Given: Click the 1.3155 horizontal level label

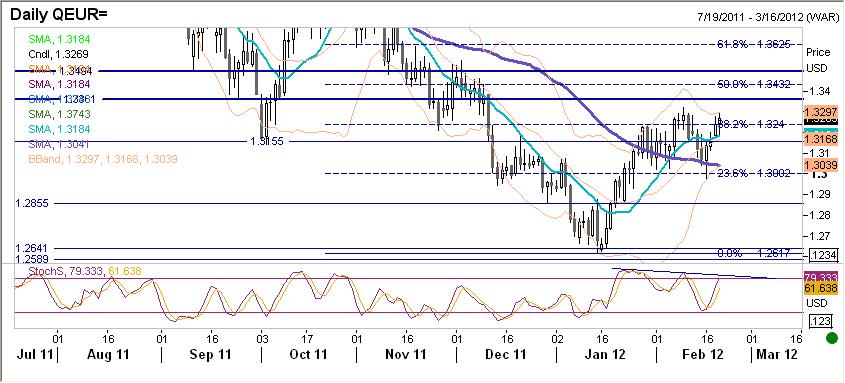Looking at the screenshot, I should tap(266, 141).
